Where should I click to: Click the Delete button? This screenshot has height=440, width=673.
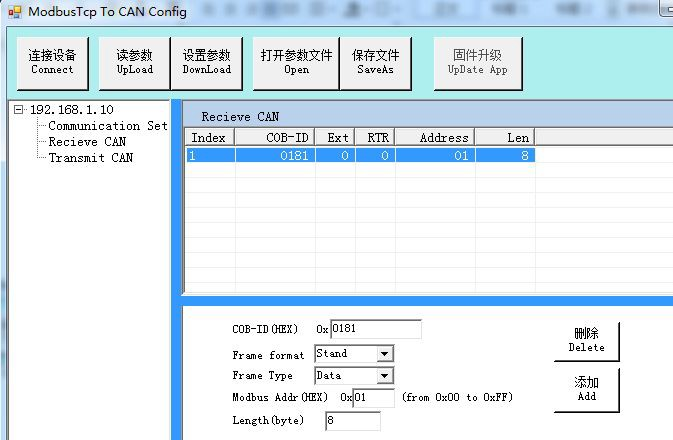click(586, 341)
